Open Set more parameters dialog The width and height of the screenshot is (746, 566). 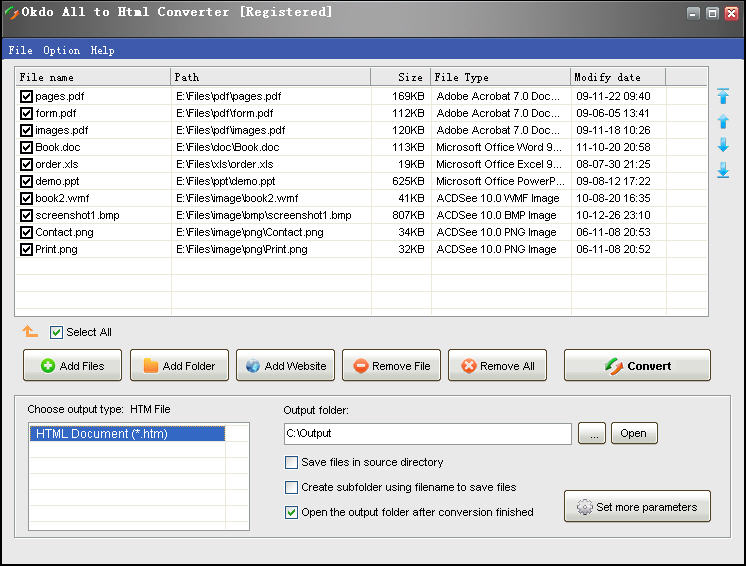637,507
